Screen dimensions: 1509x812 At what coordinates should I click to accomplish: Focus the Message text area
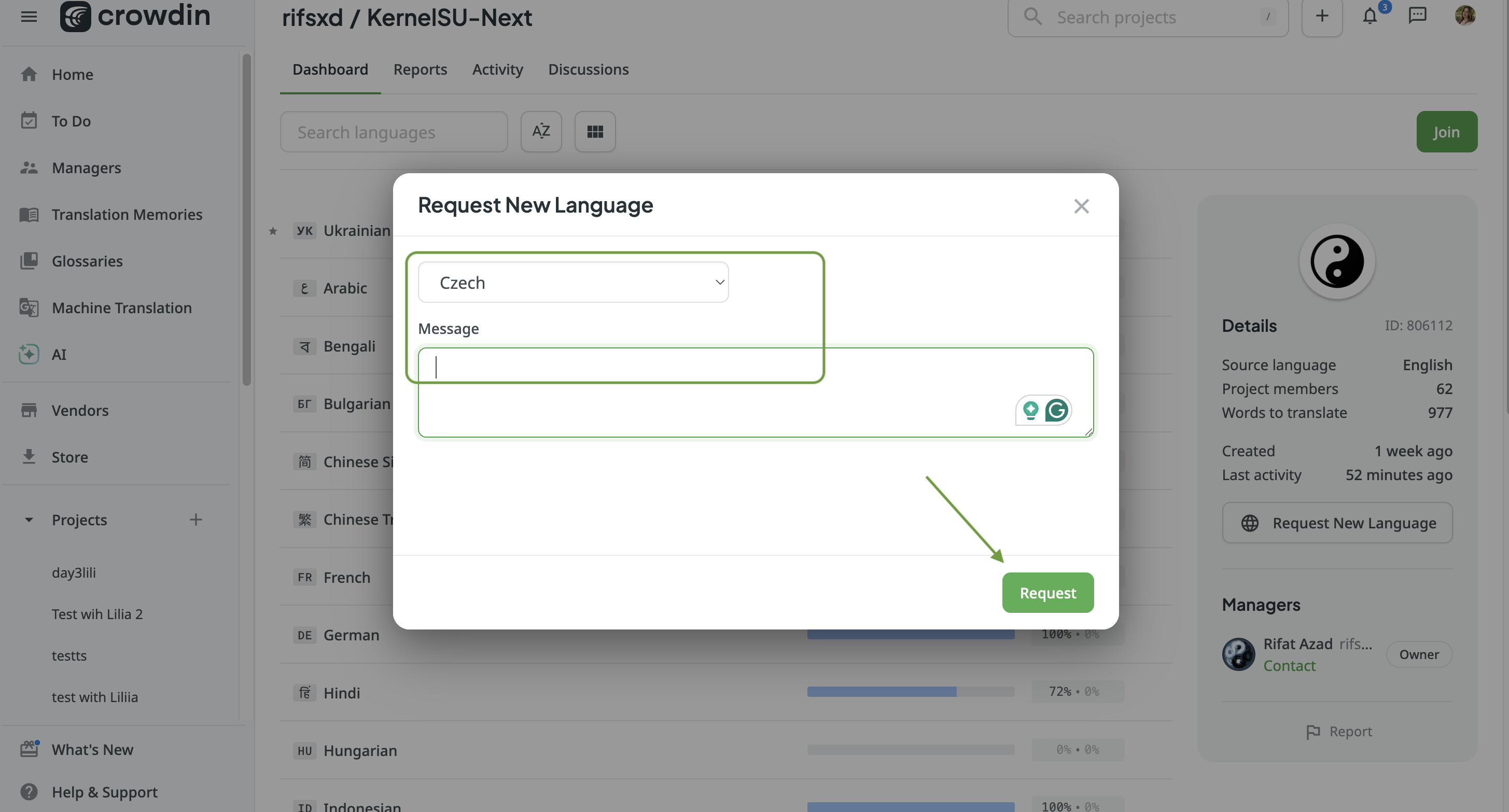[756, 393]
